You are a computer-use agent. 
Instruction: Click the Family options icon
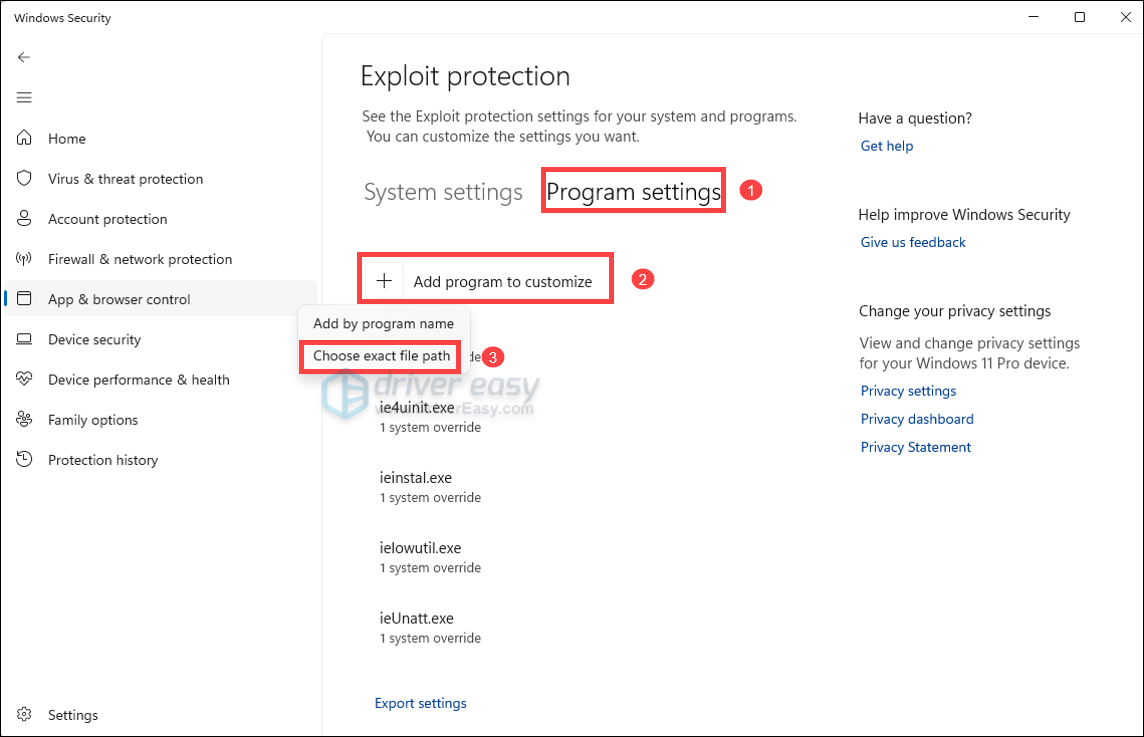[26, 420]
